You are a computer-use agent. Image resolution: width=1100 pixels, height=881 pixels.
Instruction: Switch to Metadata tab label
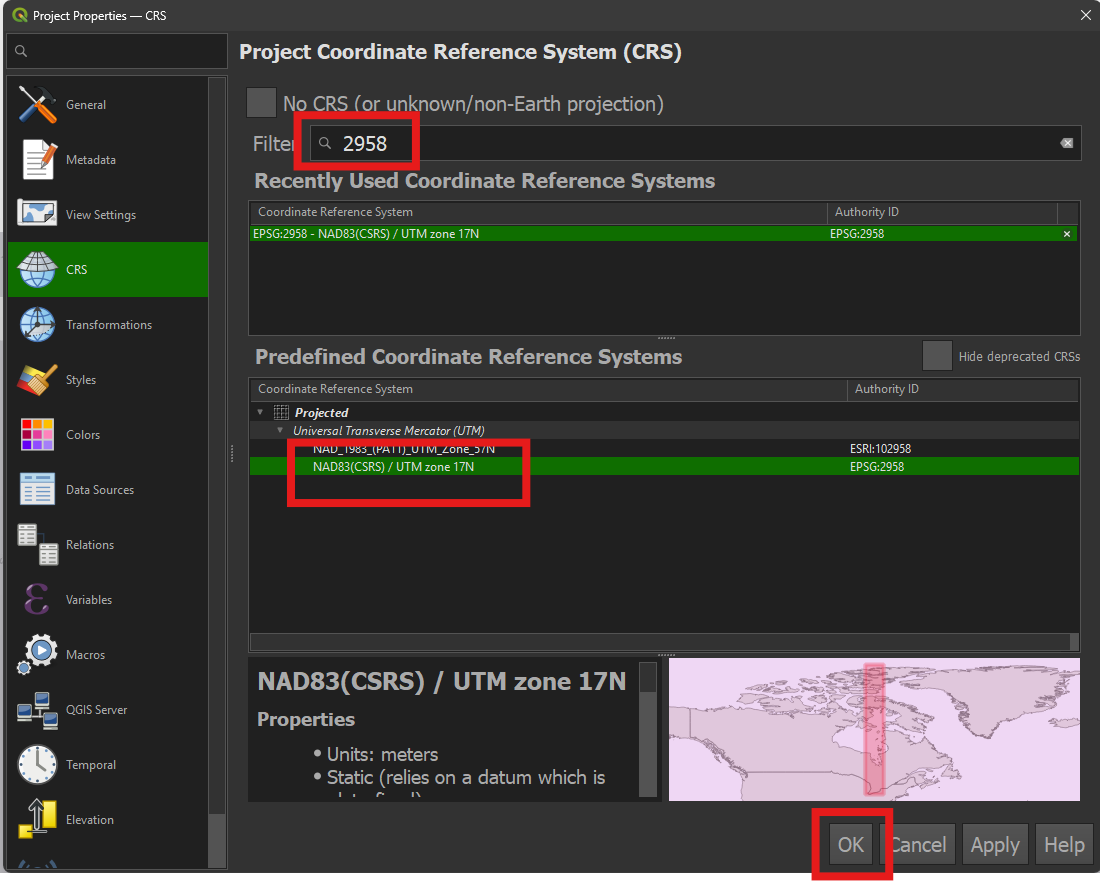tap(90, 160)
